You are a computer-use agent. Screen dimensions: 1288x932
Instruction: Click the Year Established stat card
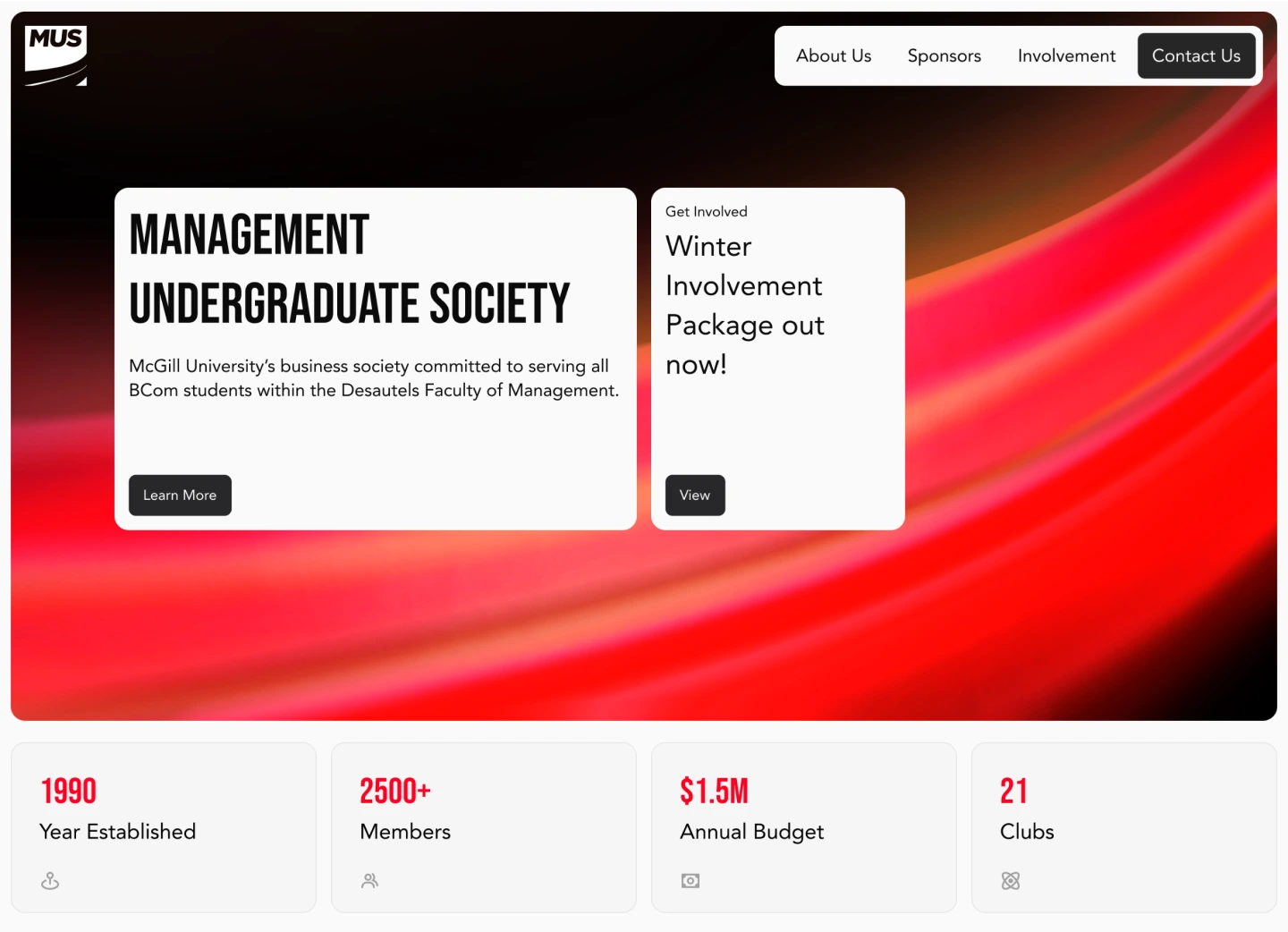pos(163,827)
